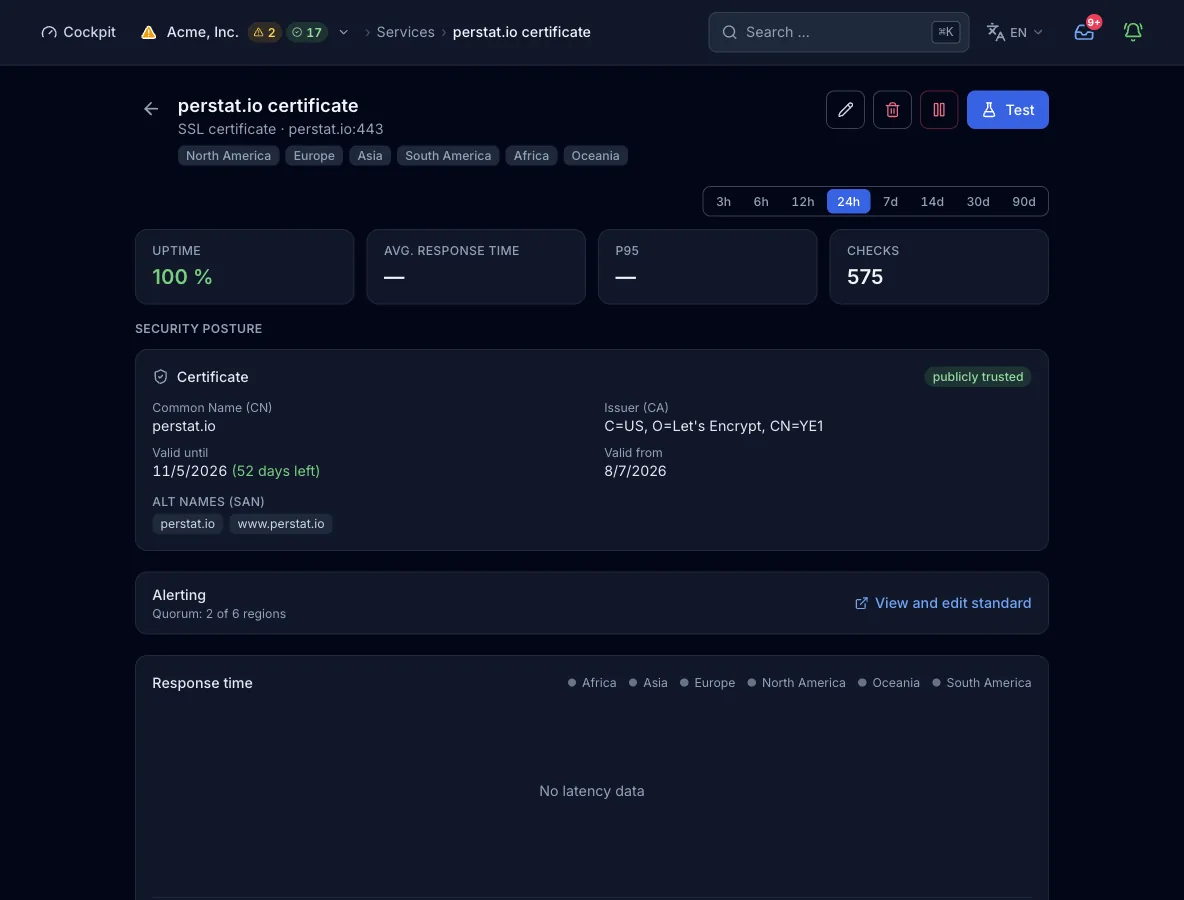
Task: Focus the Search input field
Action: (x=838, y=32)
